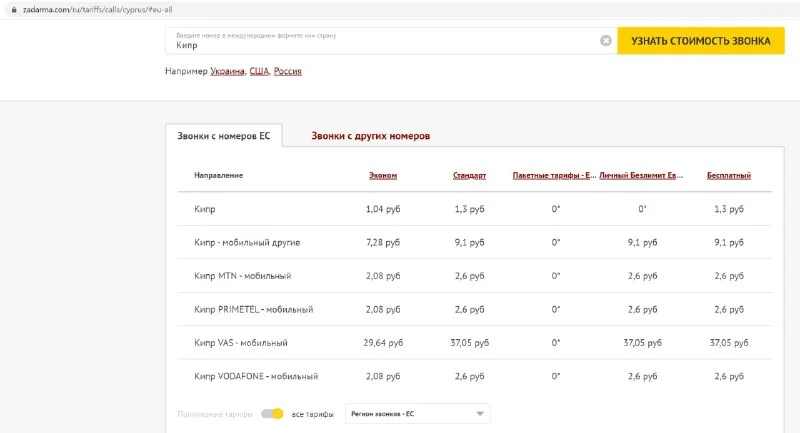Click the Россия example link
Viewport: 800px width, 433px height.
(x=288, y=72)
